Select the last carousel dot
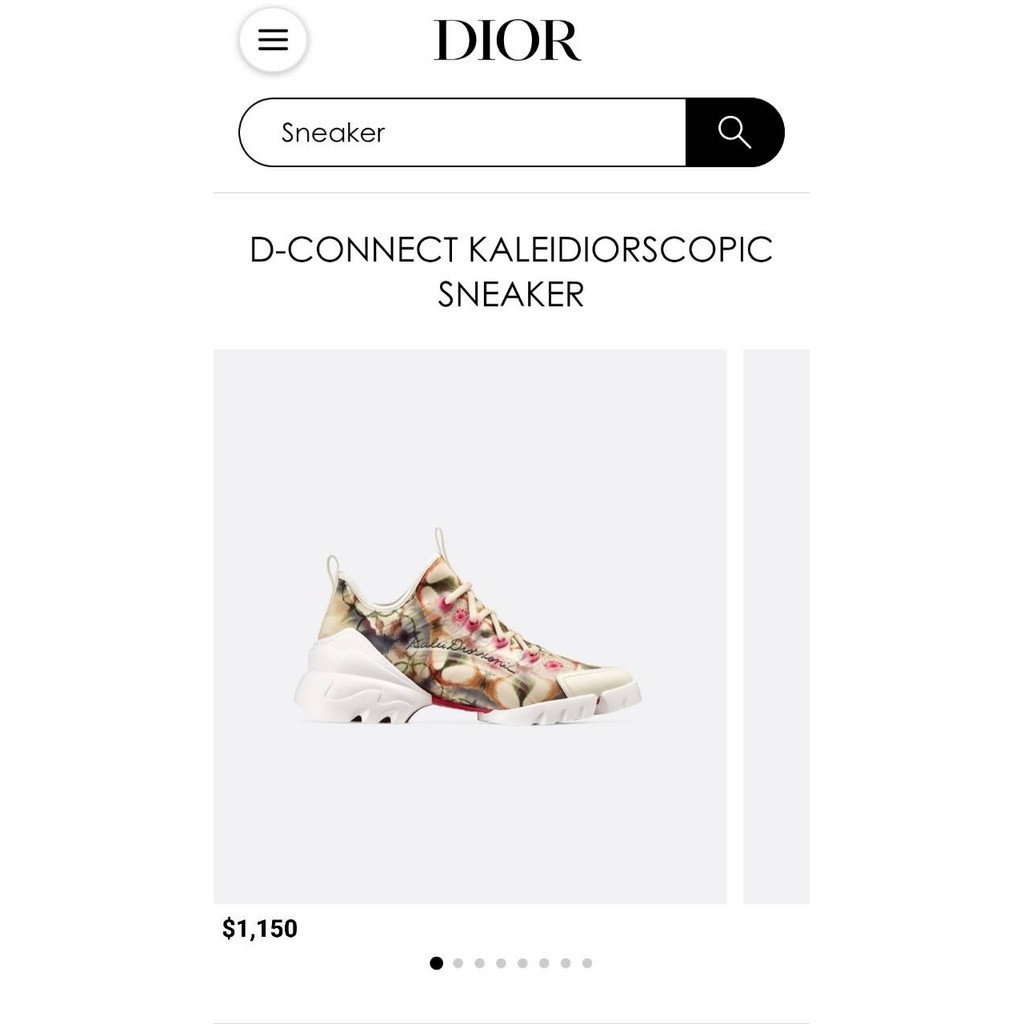Viewport: 1024px width, 1024px height. coord(587,963)
